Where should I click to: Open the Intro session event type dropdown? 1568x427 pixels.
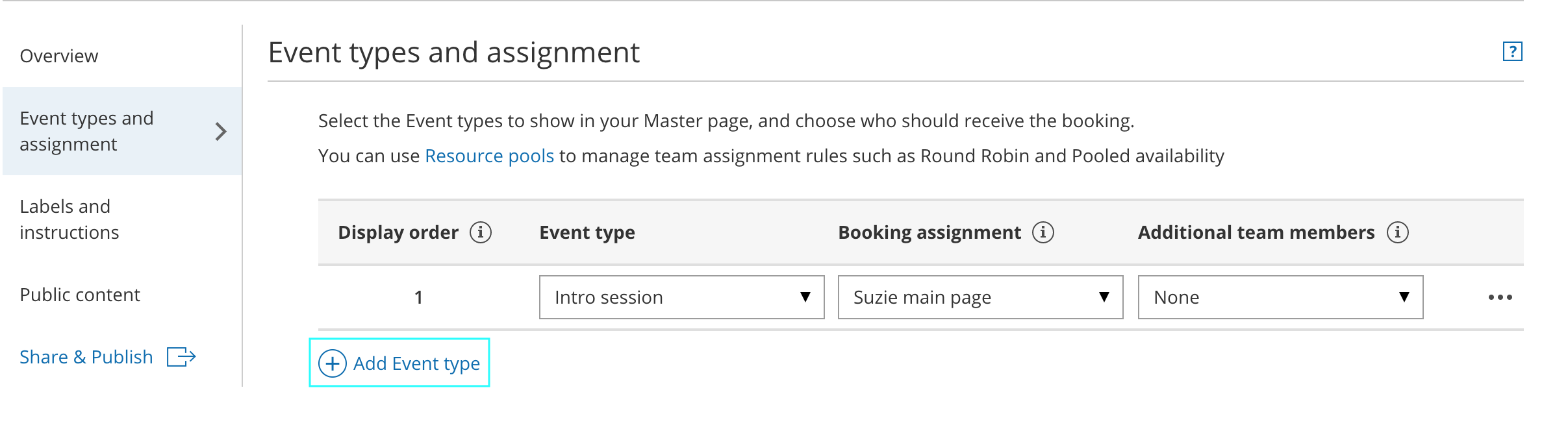(681, 297)
